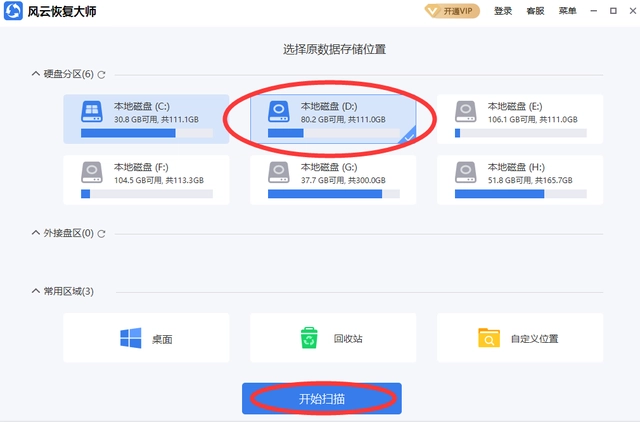Click 80.2 GB可用, 共111.0GB text
The width and height of the screenshot is (640, 422).
coord(343,120)
